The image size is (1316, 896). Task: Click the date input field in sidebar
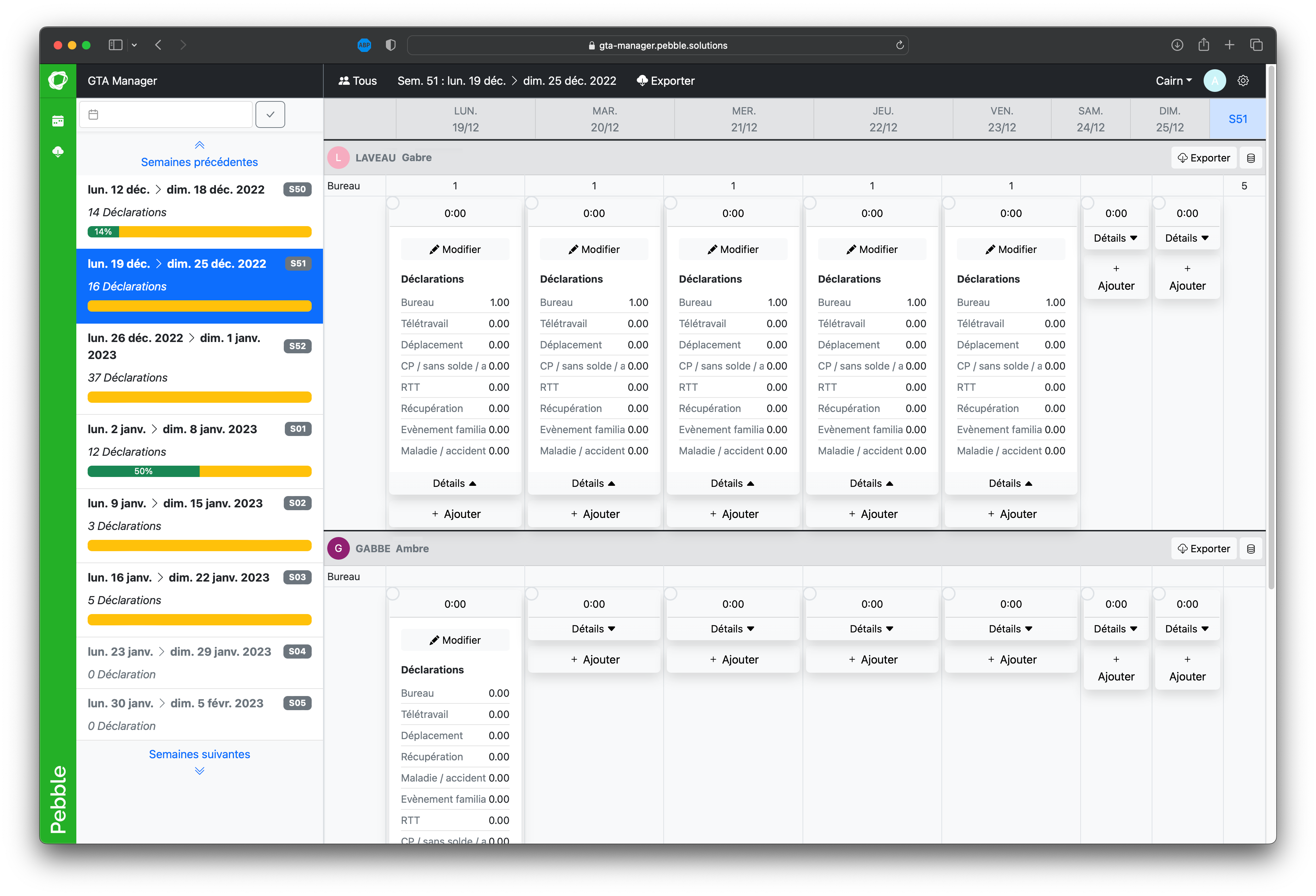pyautogui.click(x=165, y=114)
